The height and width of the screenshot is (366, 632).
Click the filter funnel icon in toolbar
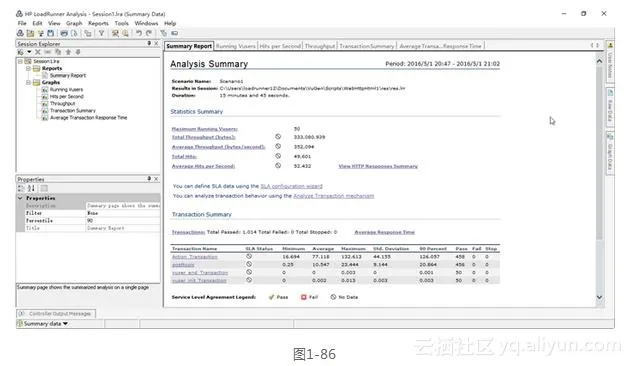coord(101,33)
